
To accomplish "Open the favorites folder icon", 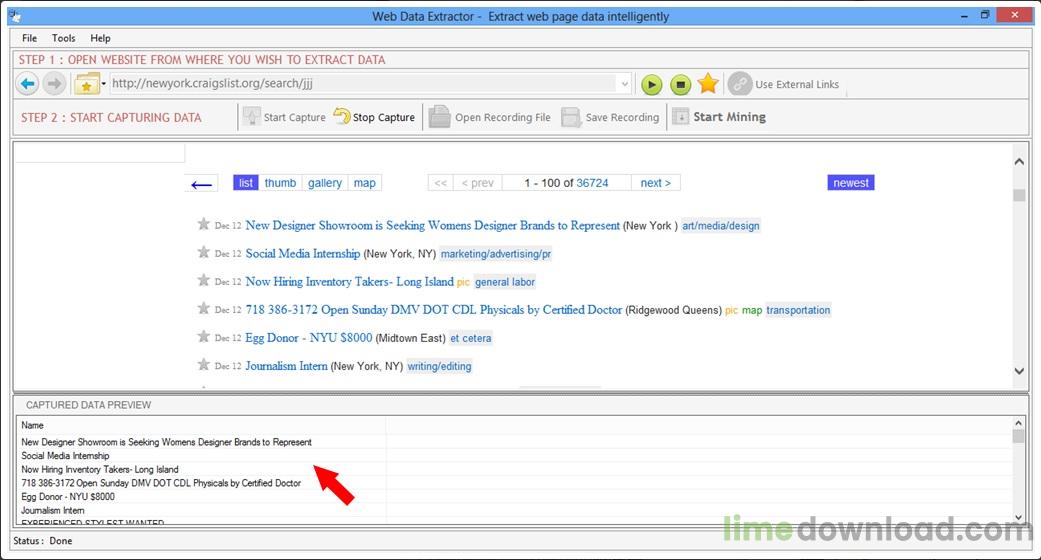I will pyautogui.click(x=86, y=84).
